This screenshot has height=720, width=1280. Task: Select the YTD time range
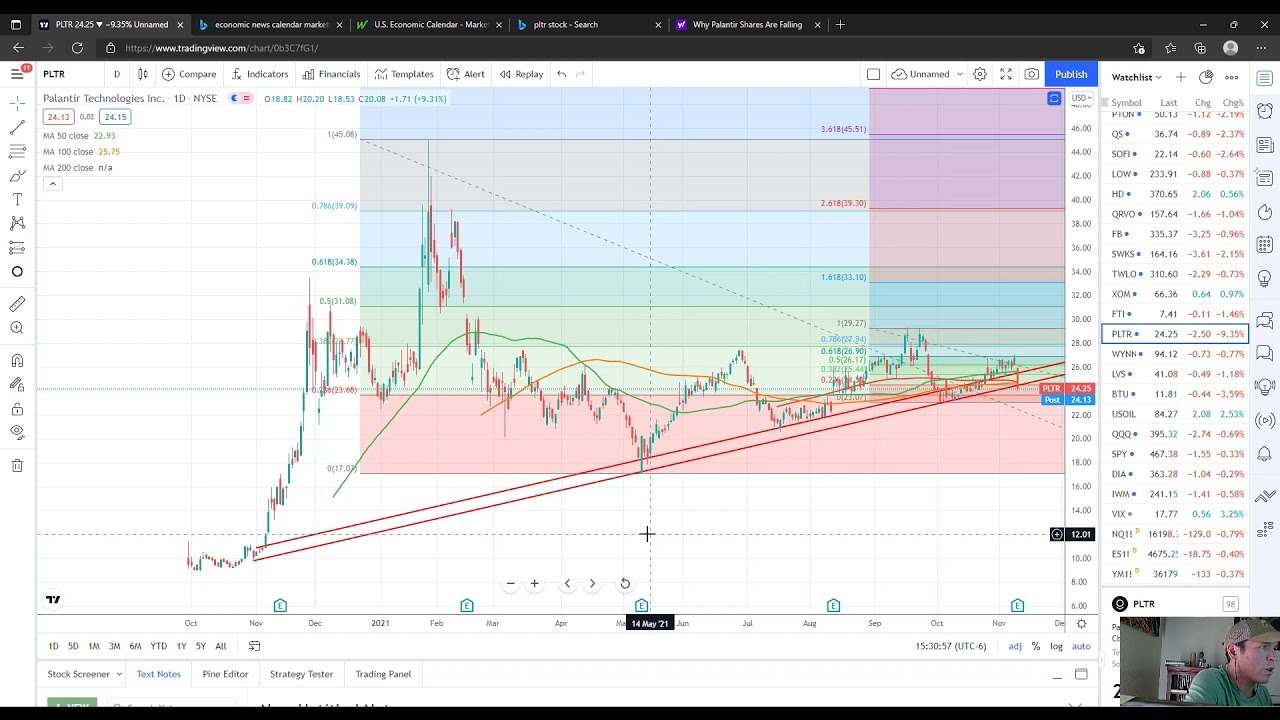coord(158,646)
